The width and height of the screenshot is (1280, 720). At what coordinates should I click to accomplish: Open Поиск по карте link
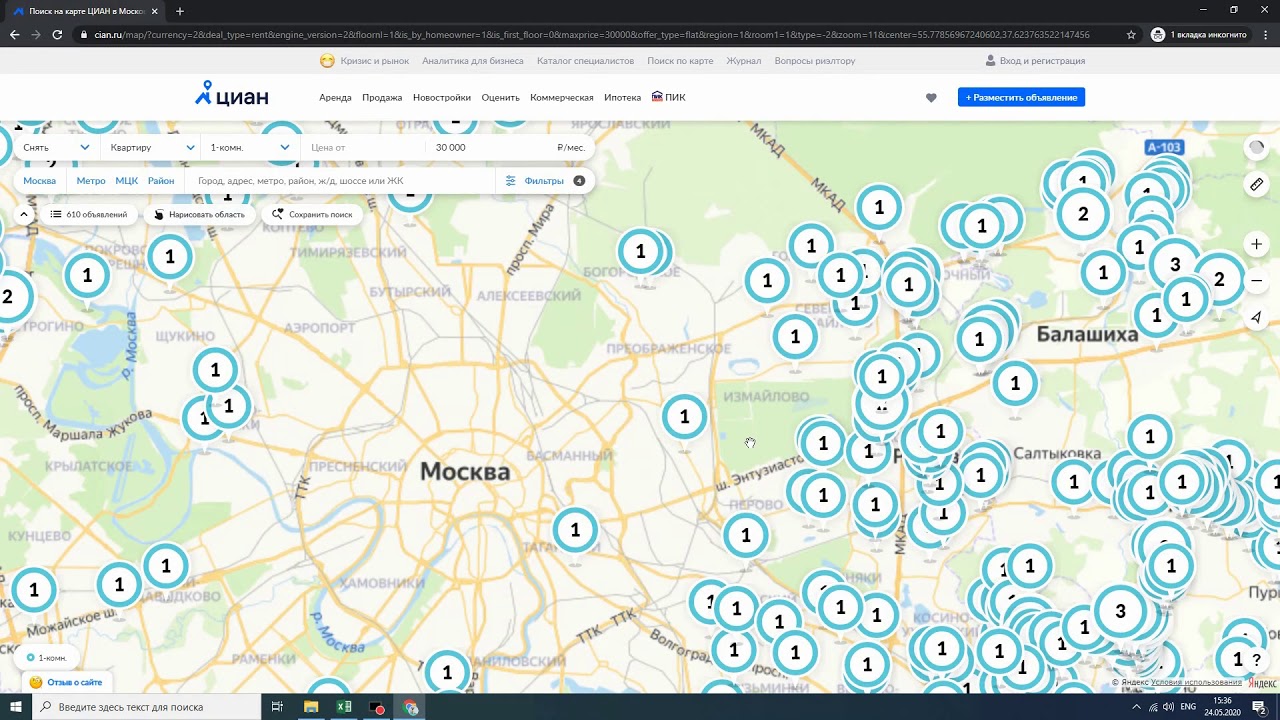[x=680, y=61]
